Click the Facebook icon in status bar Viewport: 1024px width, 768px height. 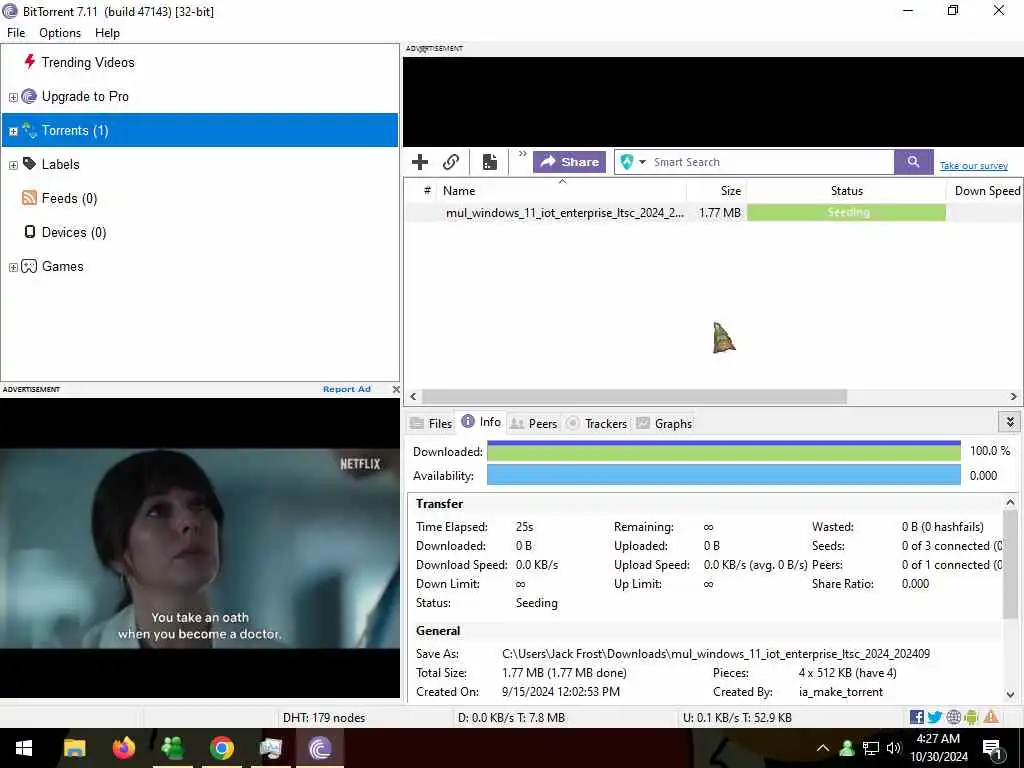pyautogui.click(x=916, y=717)
